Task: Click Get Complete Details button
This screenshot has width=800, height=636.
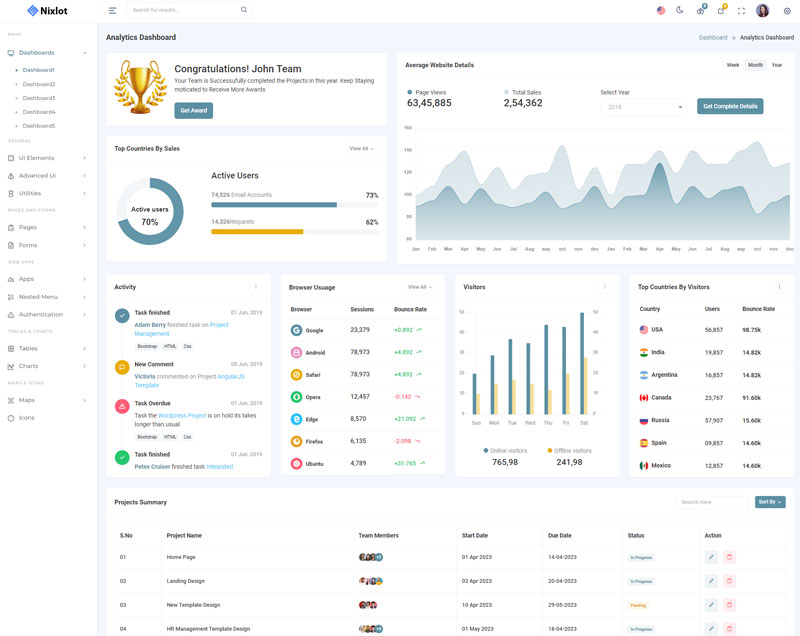Action: 730,106
